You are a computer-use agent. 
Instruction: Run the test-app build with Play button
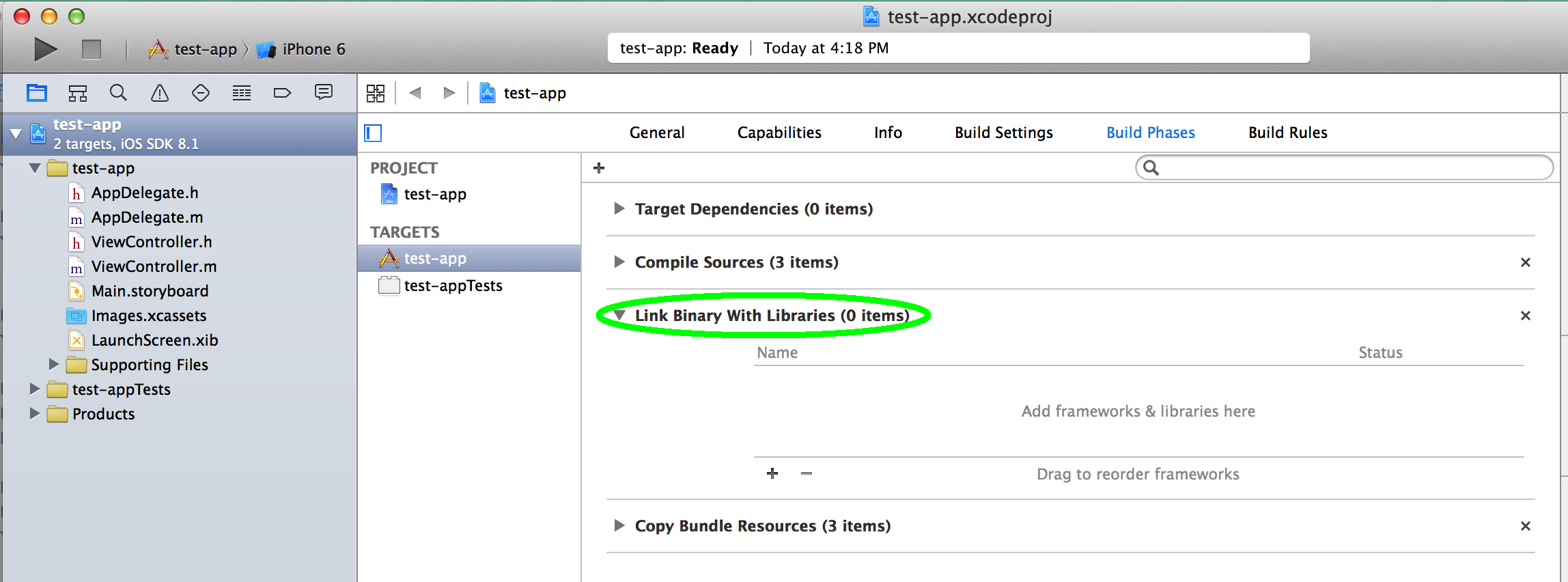coord(46,49)
